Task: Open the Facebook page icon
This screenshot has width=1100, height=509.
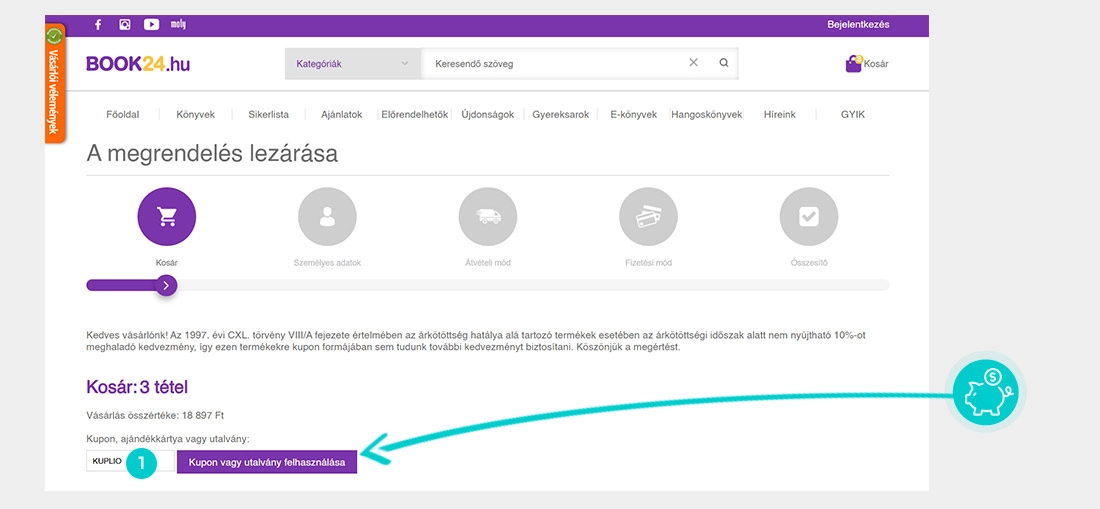Action: [98, 25]
